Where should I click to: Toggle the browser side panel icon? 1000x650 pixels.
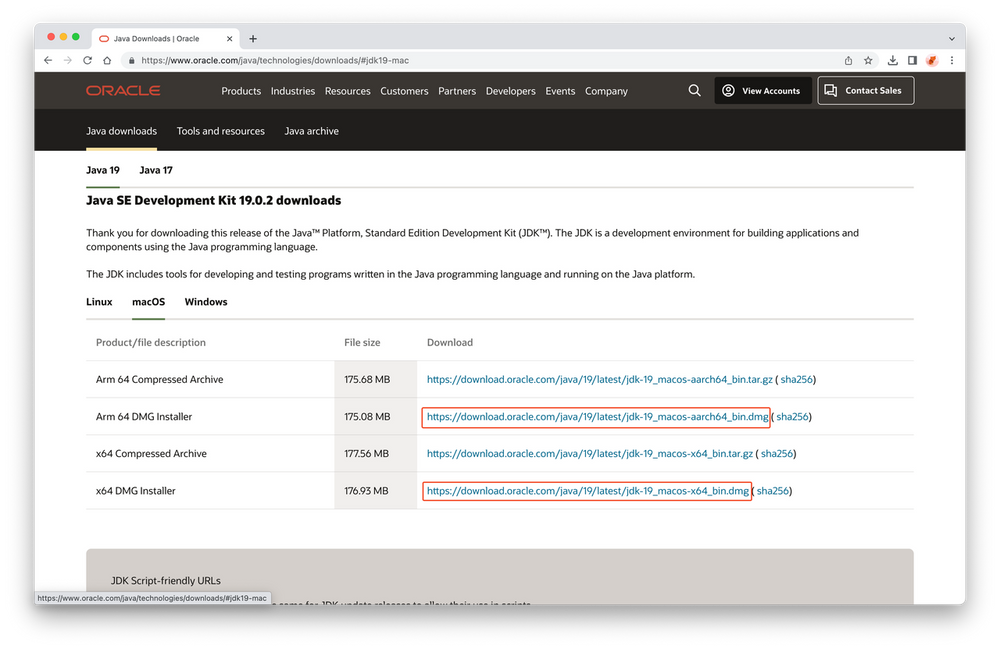click(x=912, y=60)
